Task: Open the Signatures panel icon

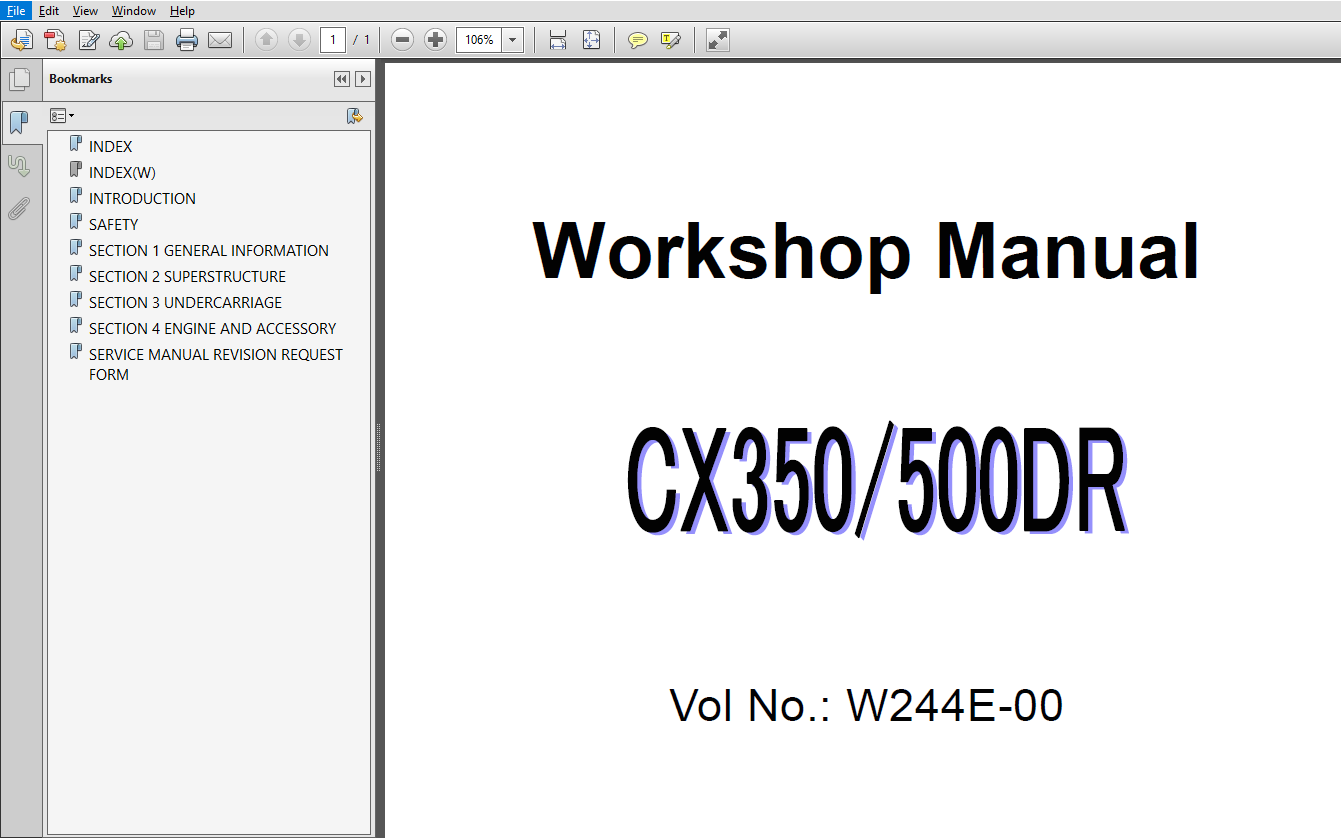Action: point(19,165)
